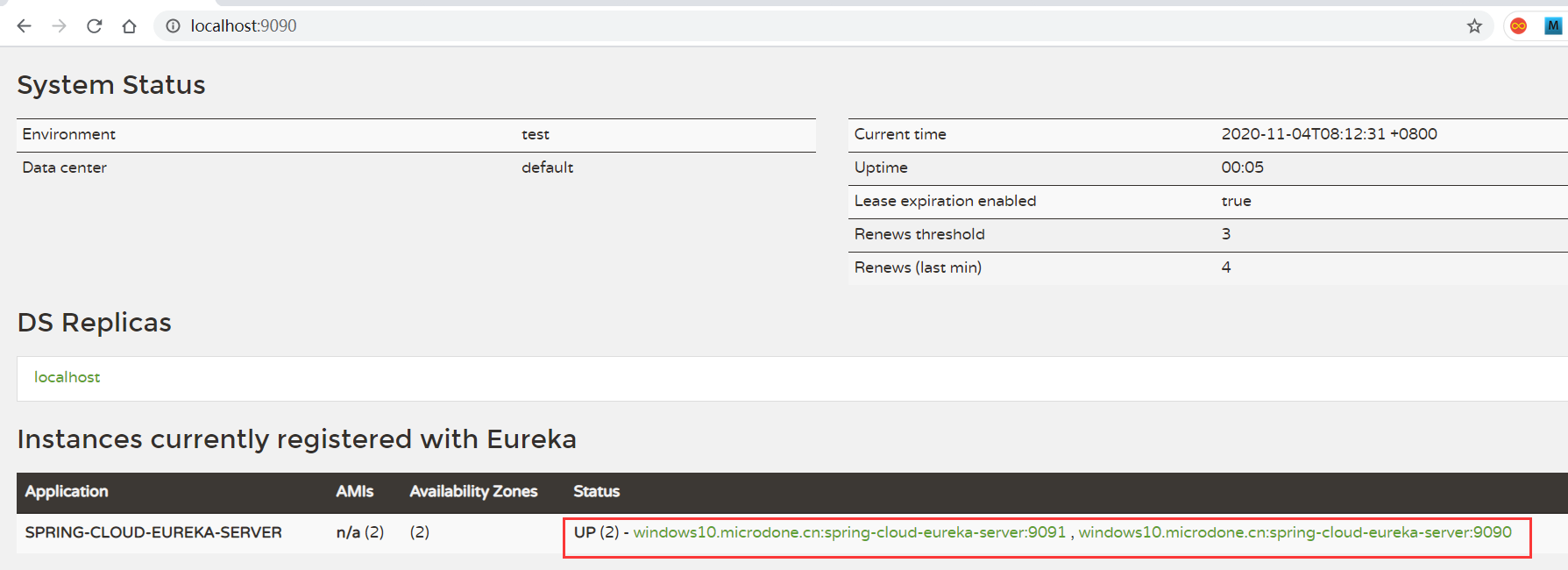This screenshot has height=570, width=1568.
Task: Select the Renews (last min) label
Action: point(918,267)
